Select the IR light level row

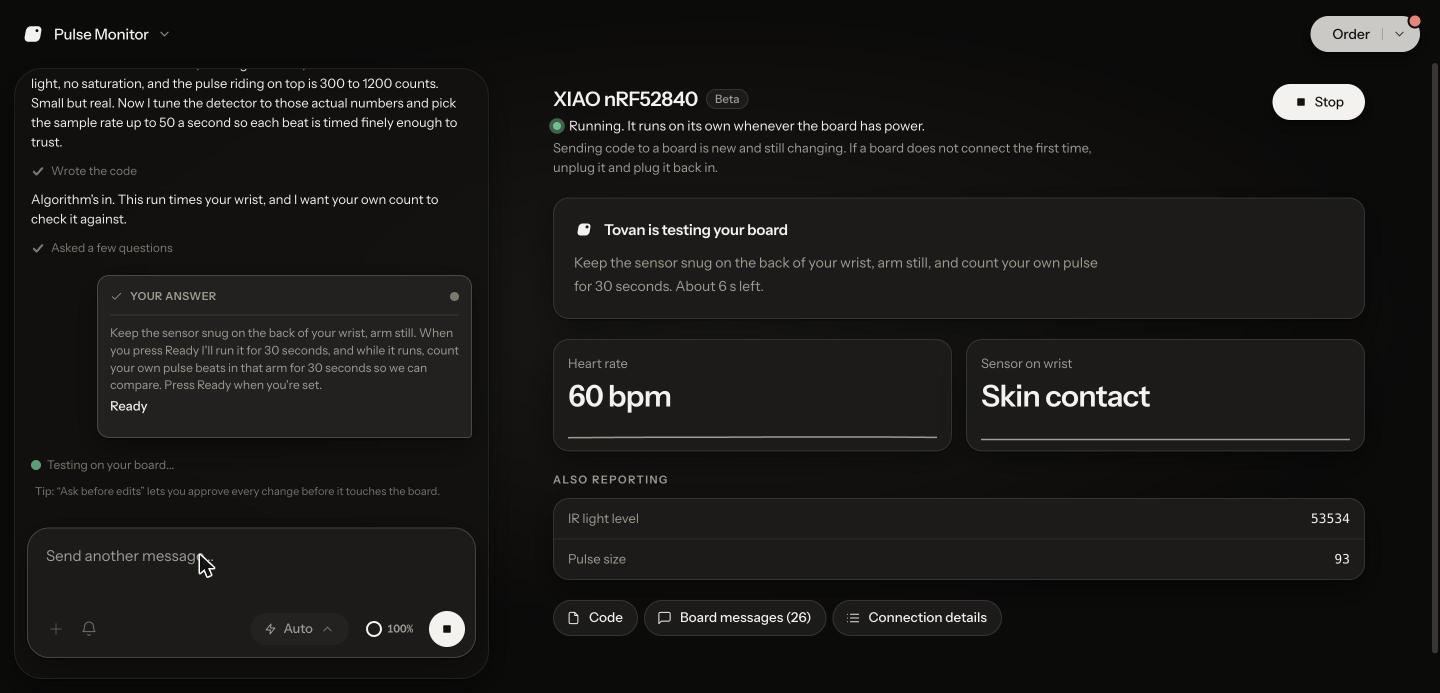coord(958,519)
